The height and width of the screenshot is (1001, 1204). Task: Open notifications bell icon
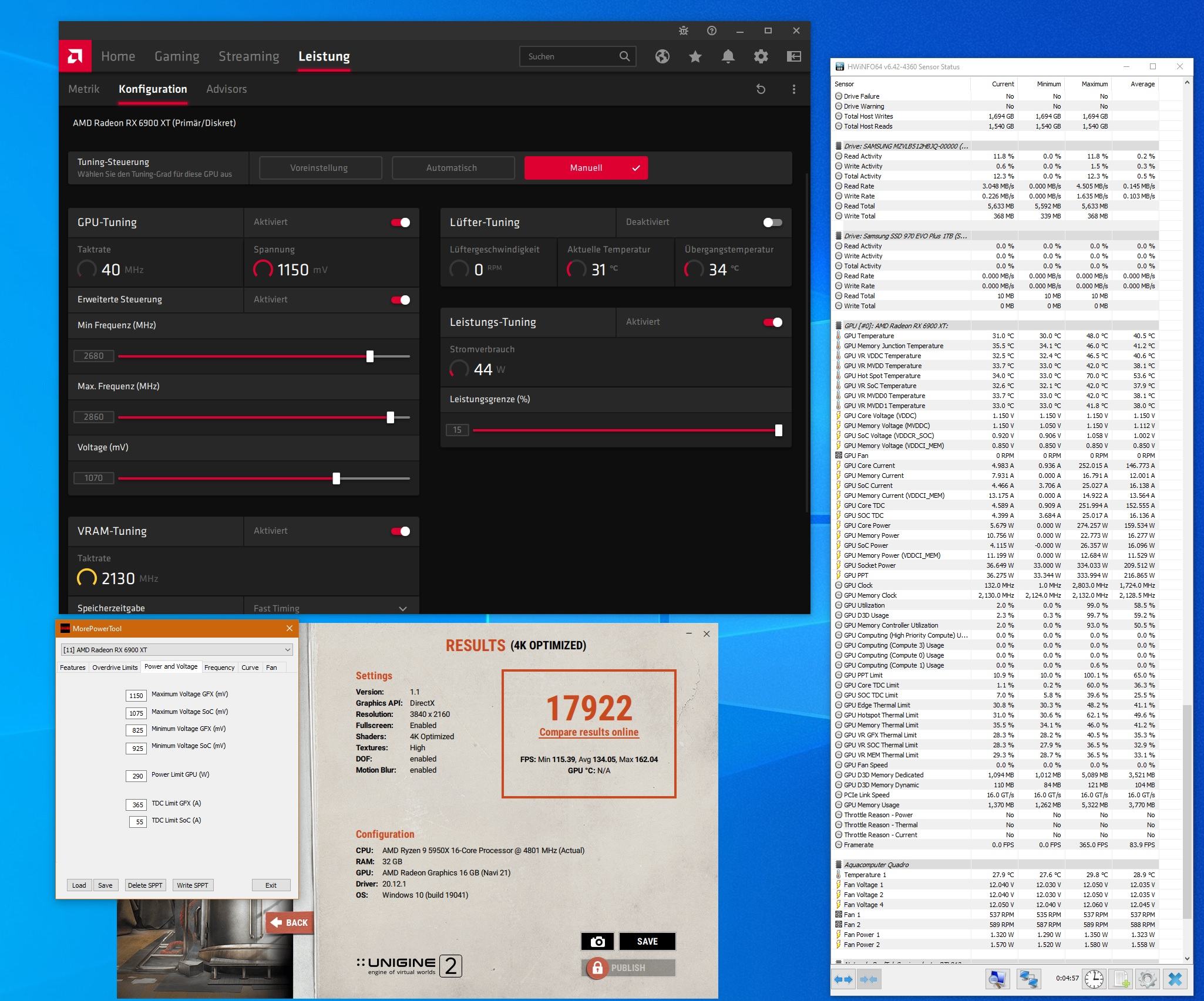coord(728,56)
